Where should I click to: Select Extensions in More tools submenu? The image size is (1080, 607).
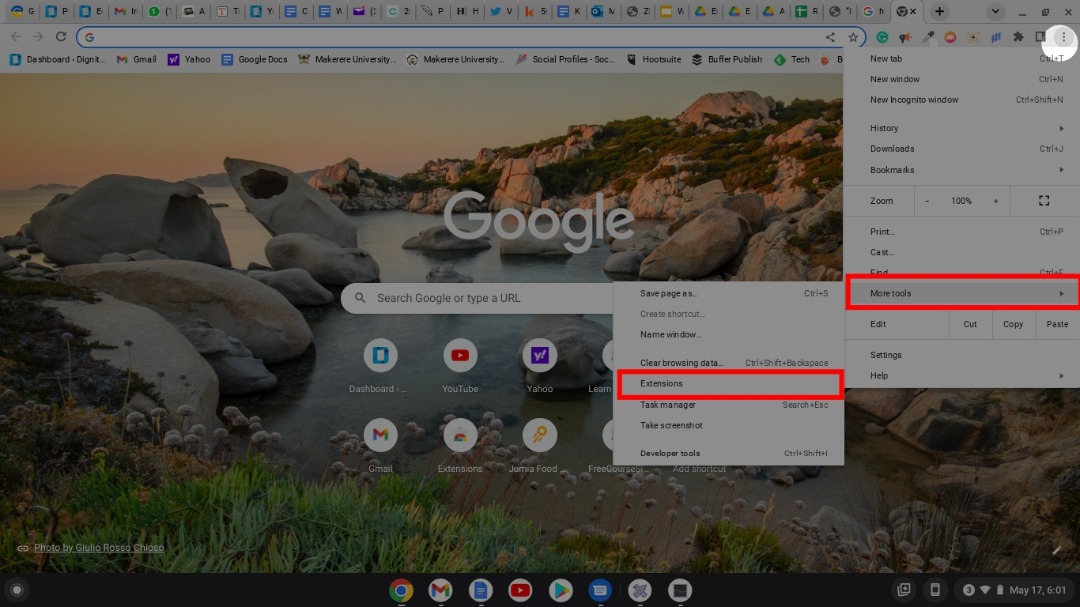pyautogui.click(x=729, y=384)
